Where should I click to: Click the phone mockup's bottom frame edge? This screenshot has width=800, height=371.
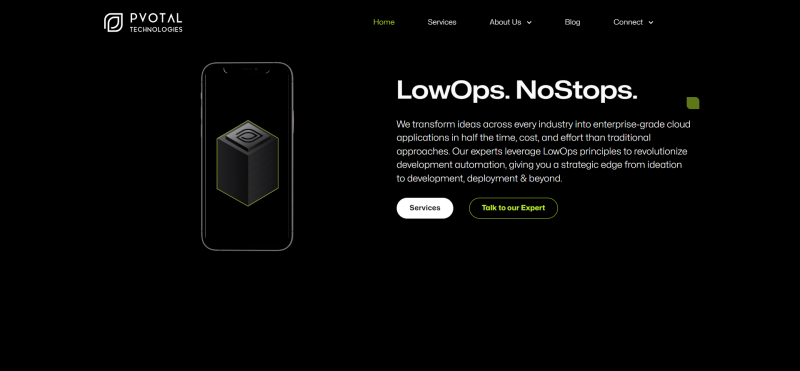(247, 249)
